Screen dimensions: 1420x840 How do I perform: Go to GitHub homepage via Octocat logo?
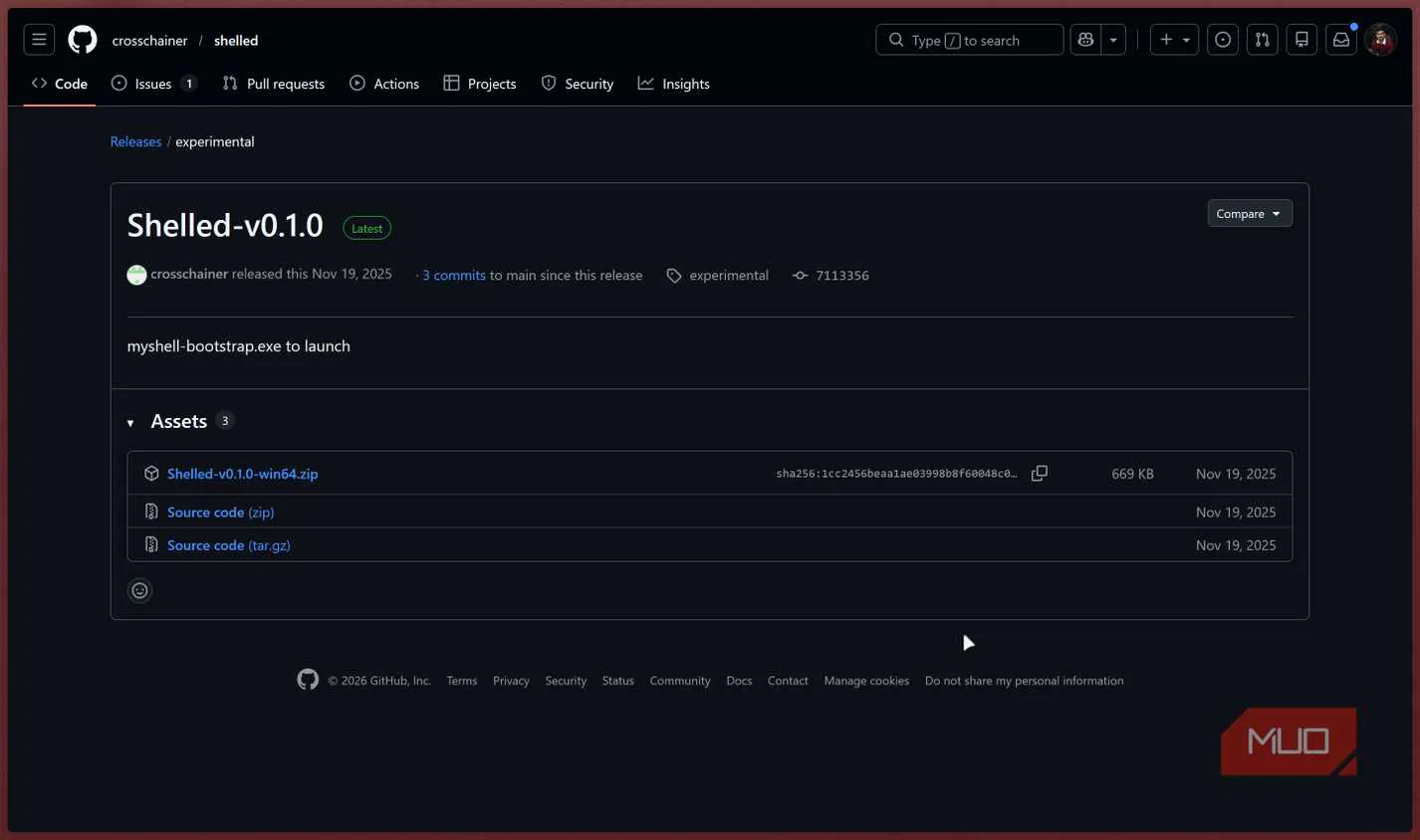click(x=83, y=40)
